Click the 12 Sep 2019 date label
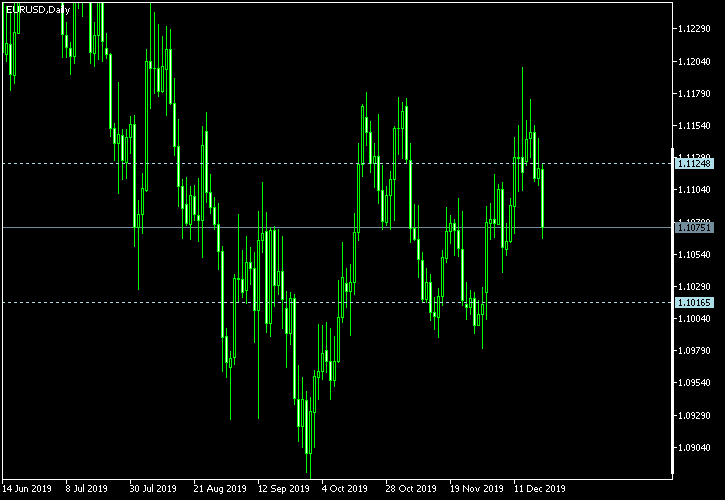725x500 pixels. (x=283, y=489)
